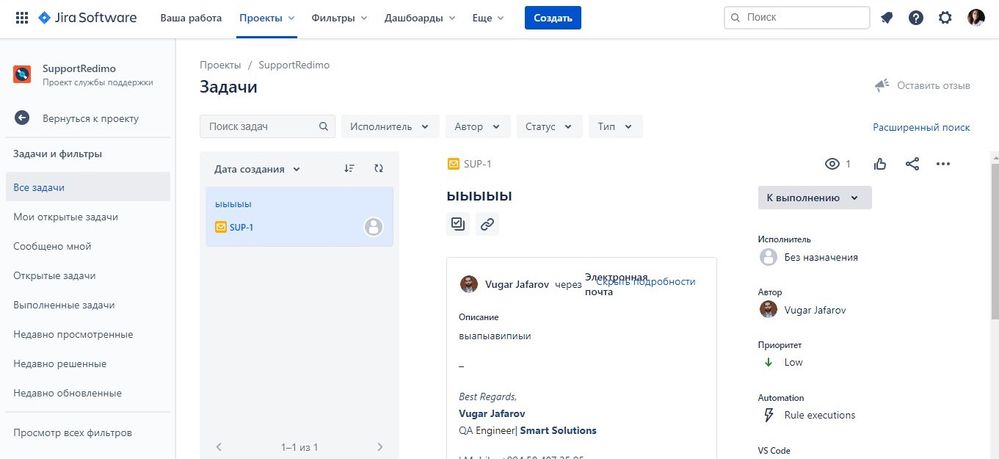The width and height of the screenshot is (999, 459).
Task: Select Недавно решенные filter
Action: [x=88, y=363]
